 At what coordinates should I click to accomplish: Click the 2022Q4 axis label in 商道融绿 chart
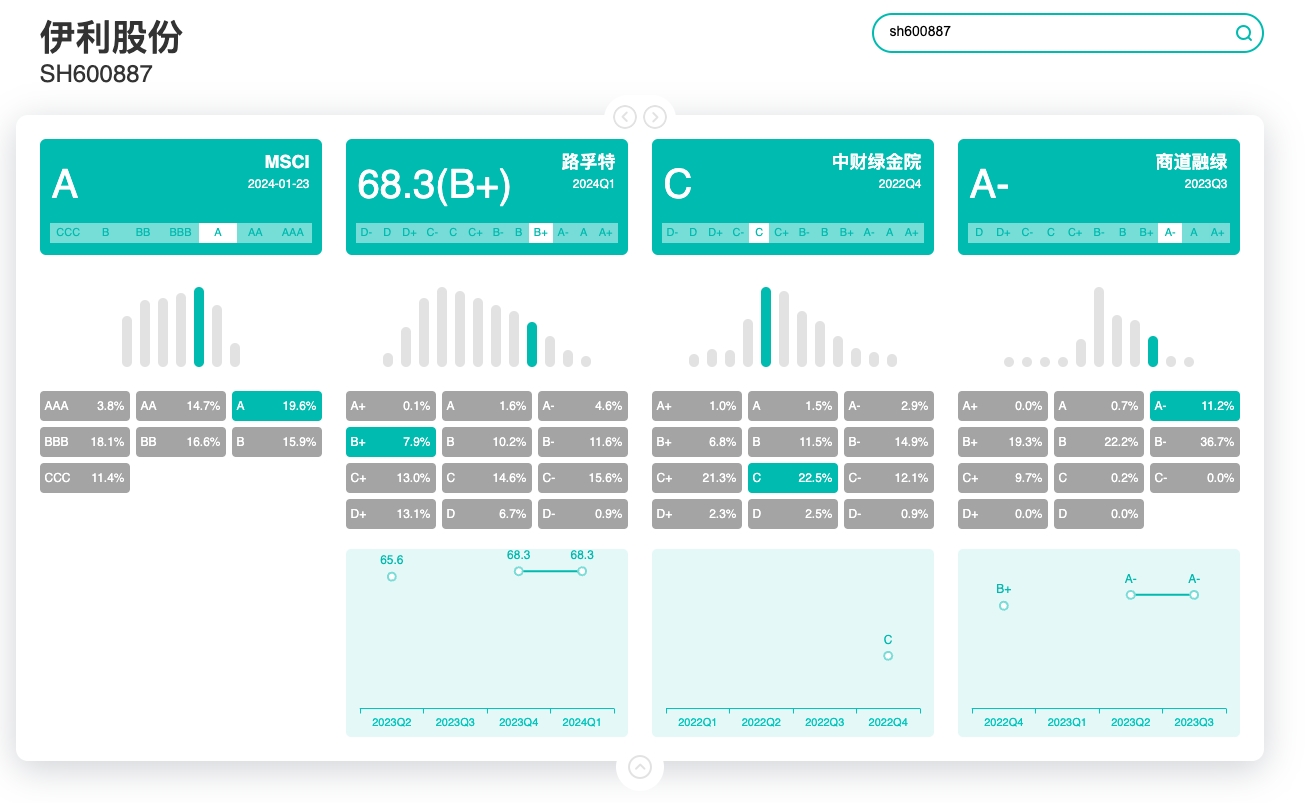(x=1004, y=722)
